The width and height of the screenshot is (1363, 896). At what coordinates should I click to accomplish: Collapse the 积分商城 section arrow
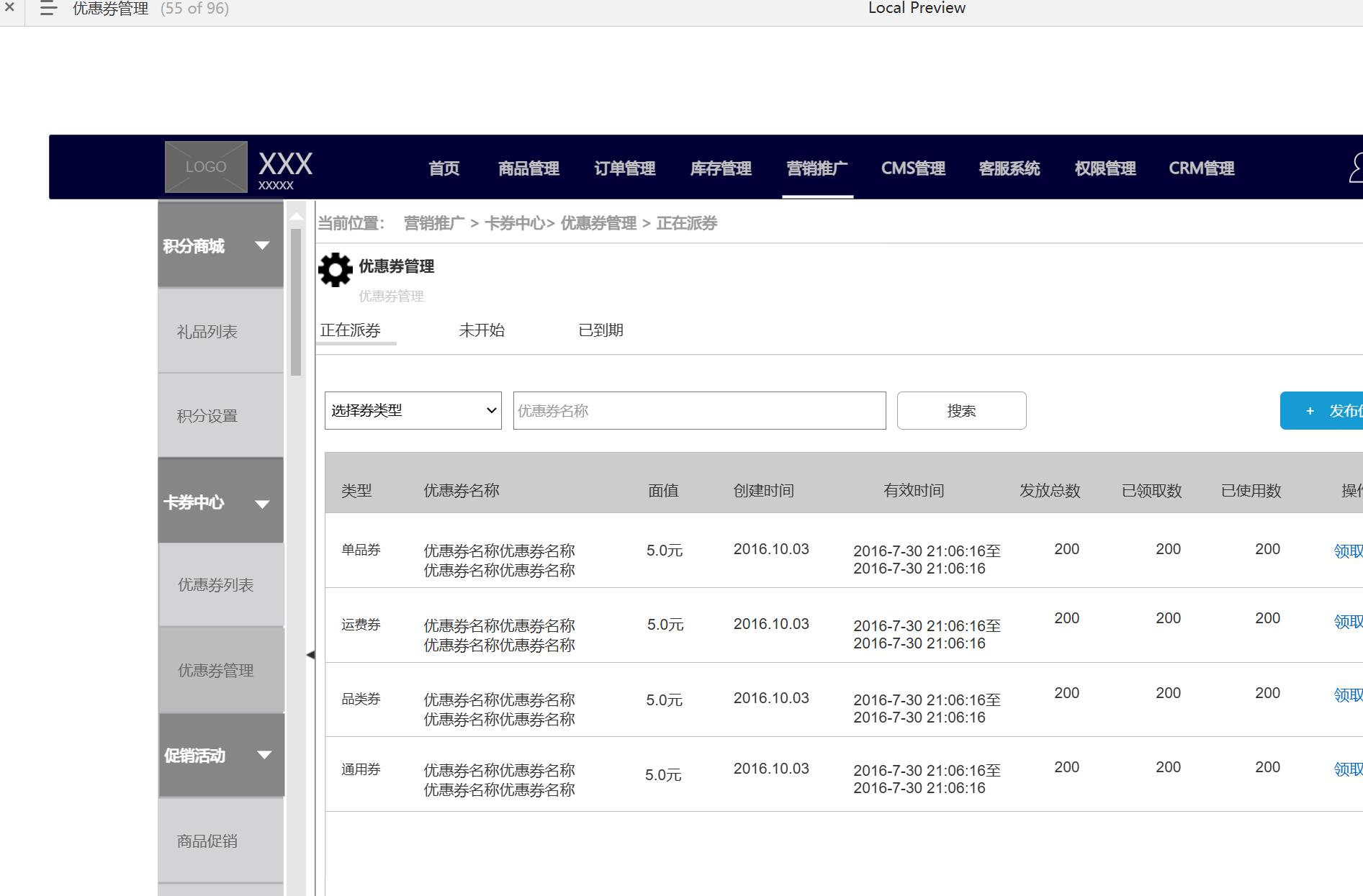pos(263,245)
